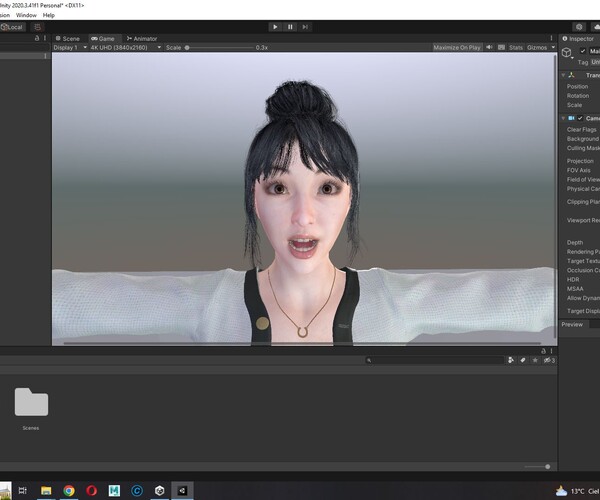Open Task View on the taskbar
Viewport: 600px width, 500px height.
coord(23,490)
